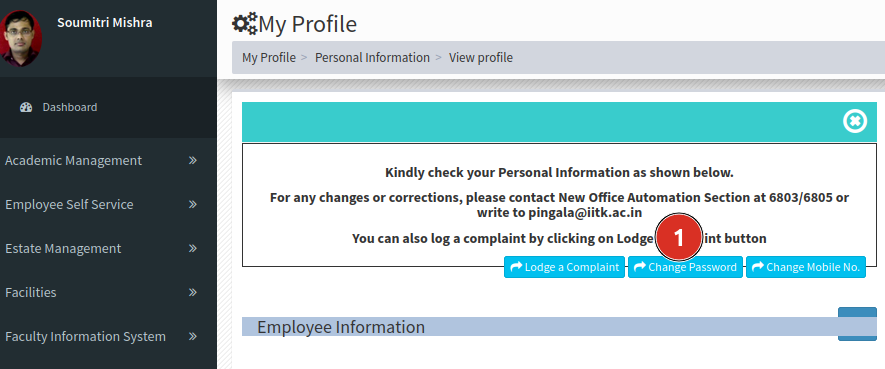Click the Dashboard speedometer icon
The height and width of the screenshot is (369, 885).
coord(26,107)
